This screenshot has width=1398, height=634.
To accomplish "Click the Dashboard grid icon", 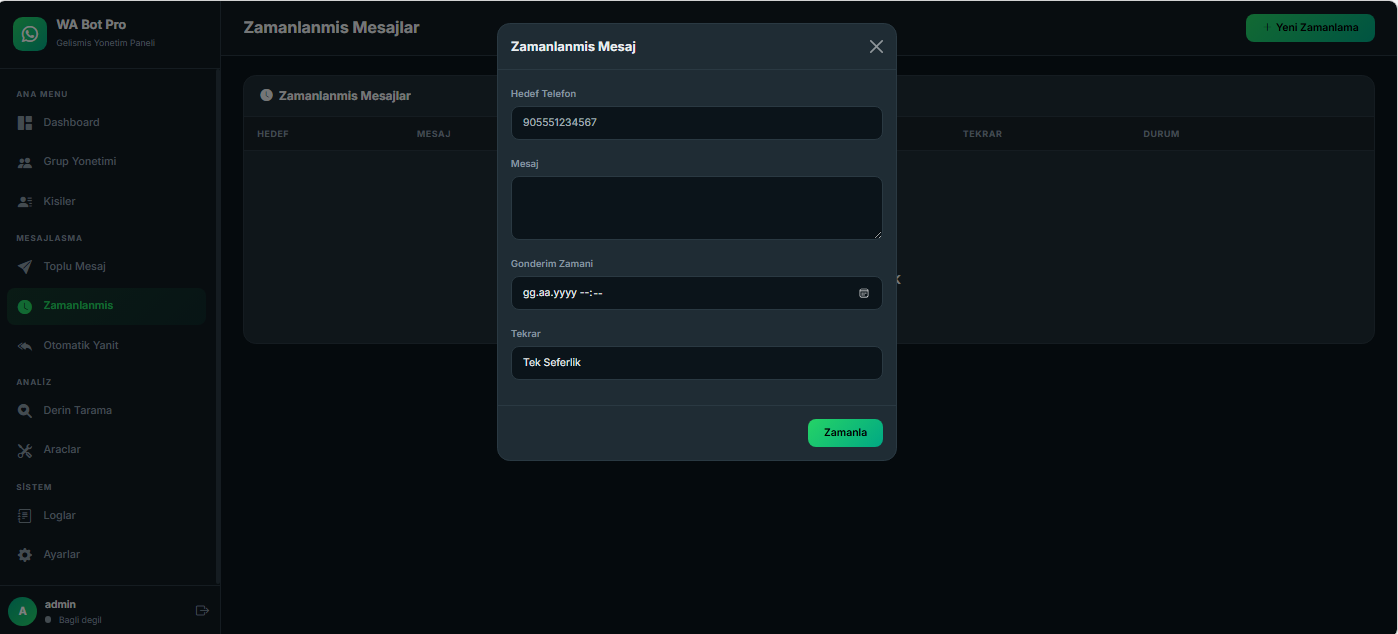I will tap(25, 123).
